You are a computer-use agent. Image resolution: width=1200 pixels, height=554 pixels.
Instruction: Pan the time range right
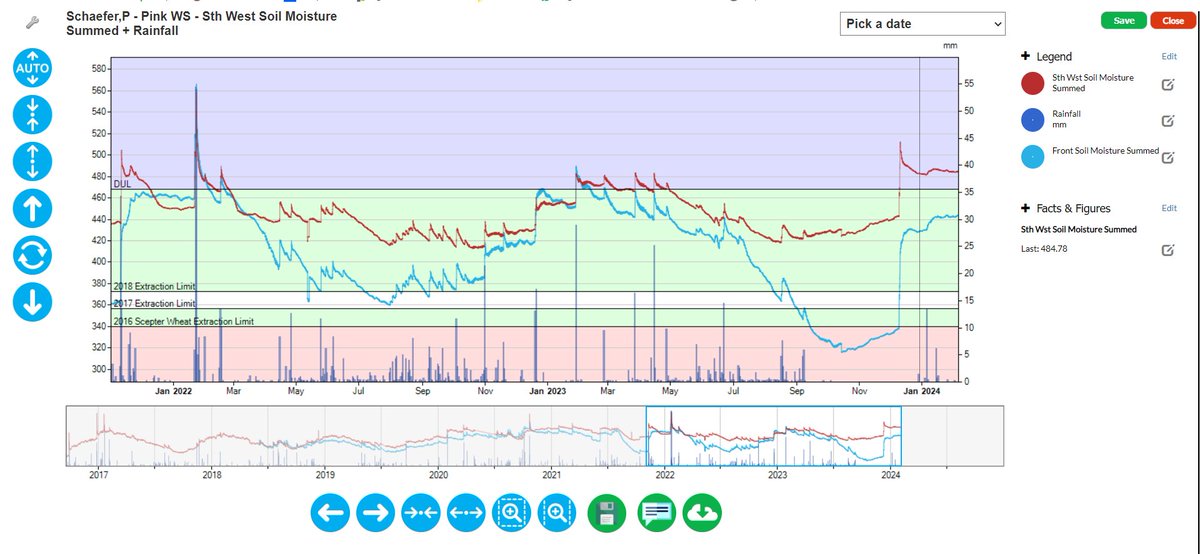tap(375, 513)
